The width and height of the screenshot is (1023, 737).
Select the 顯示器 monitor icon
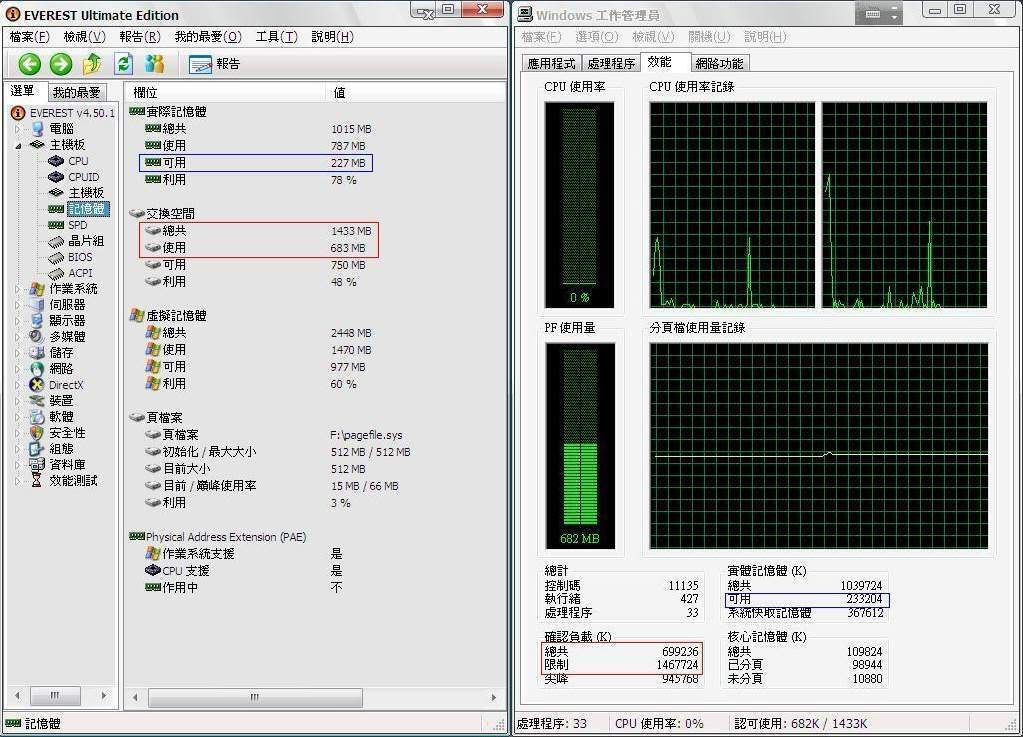pos(37,321)
